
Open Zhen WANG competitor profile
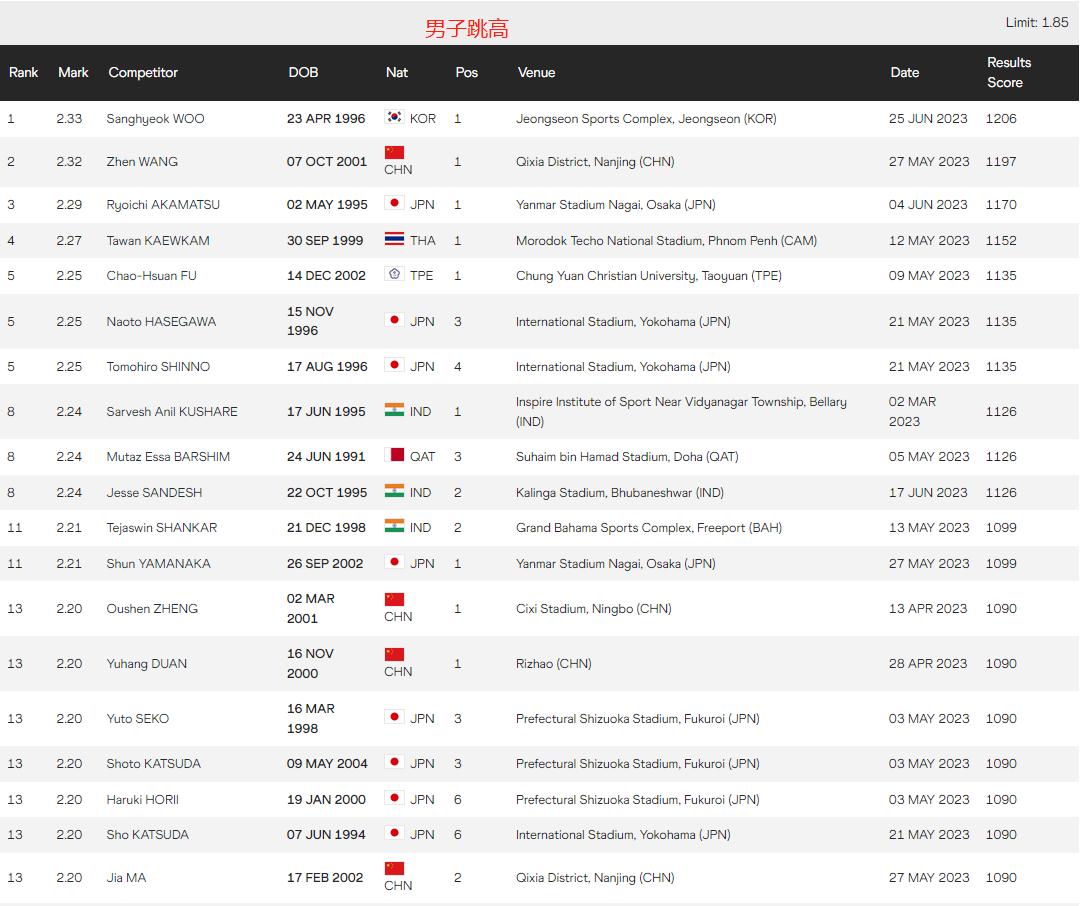pyautogui.click(x=142, y=161)
